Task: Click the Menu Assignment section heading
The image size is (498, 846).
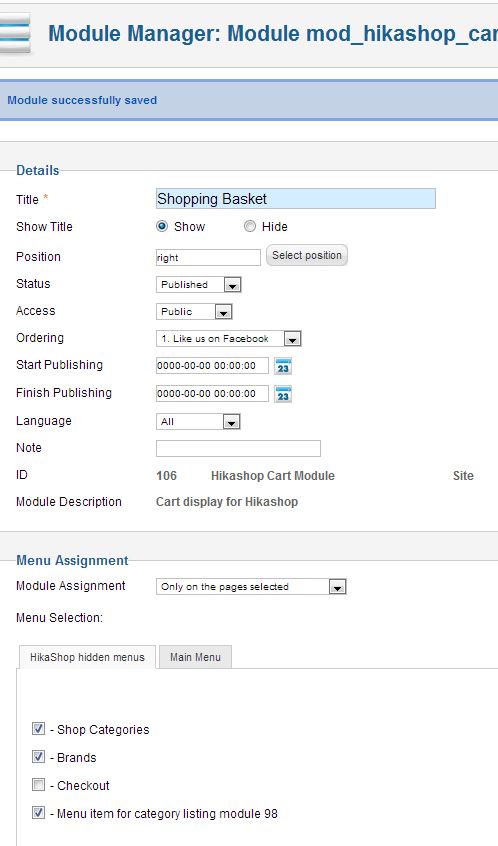Action: pyautogui.click(x=72, y=561)
